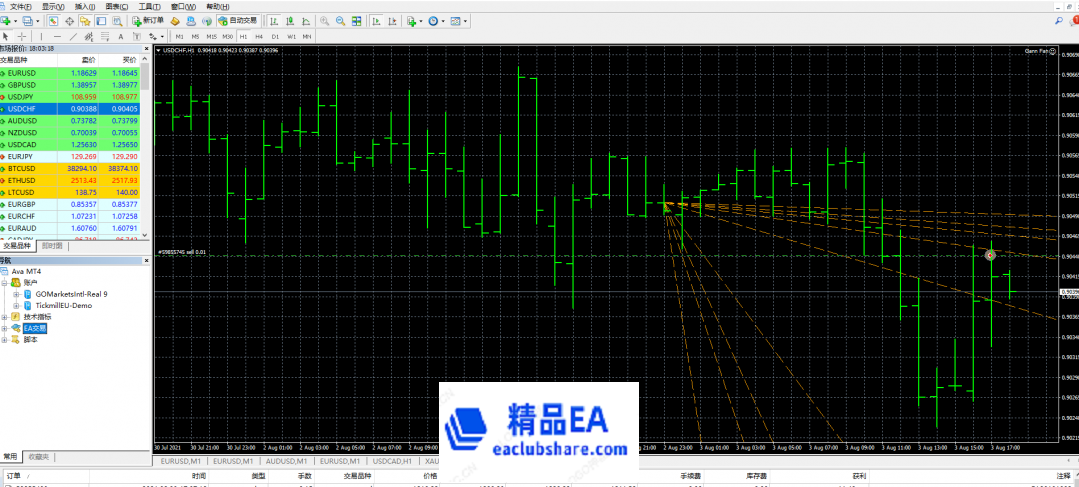Select the text label tool
This screenshot has height=487, width=1079.
[x=119, y=36]
